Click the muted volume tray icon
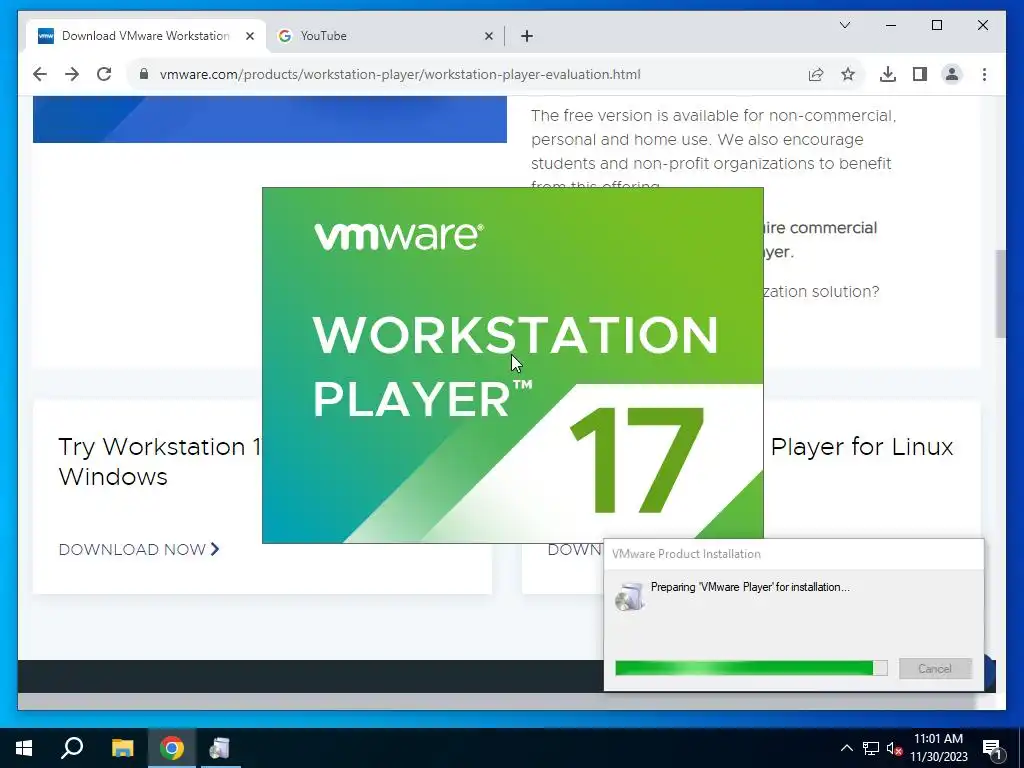The width and height of the screenshot is (1024, 768). click(894, 748)
